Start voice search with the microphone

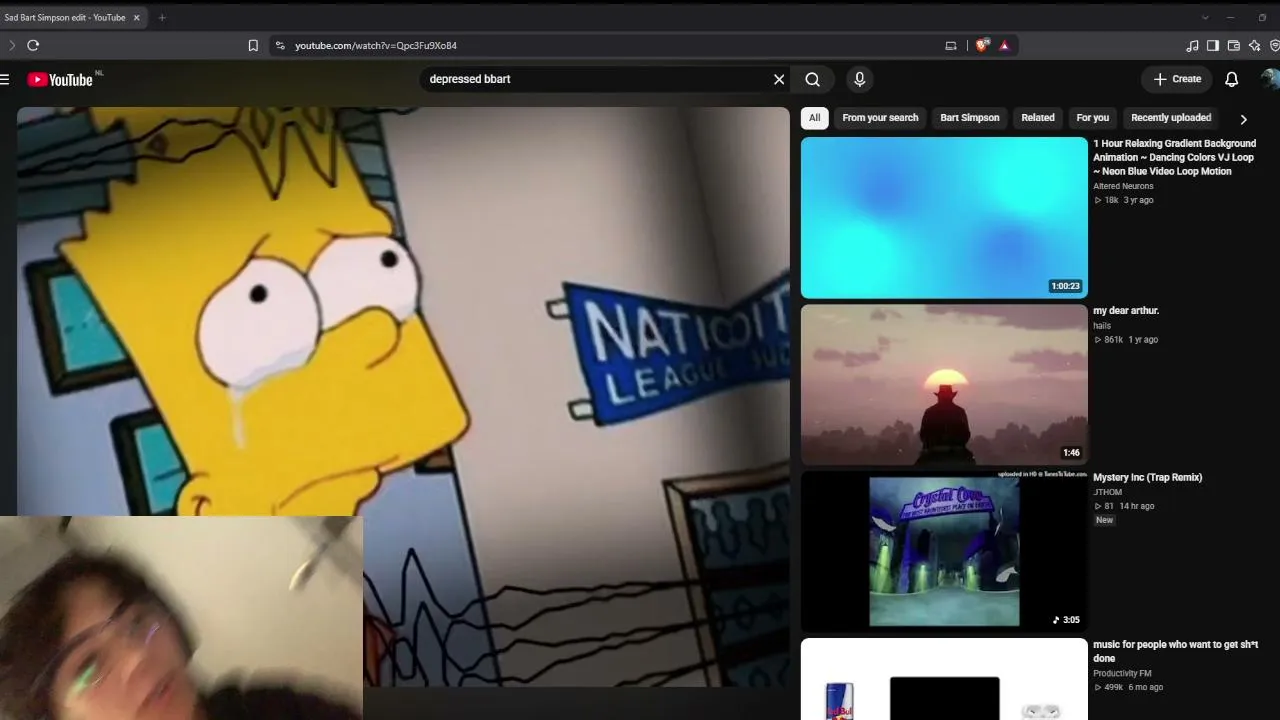pos(859,79)
